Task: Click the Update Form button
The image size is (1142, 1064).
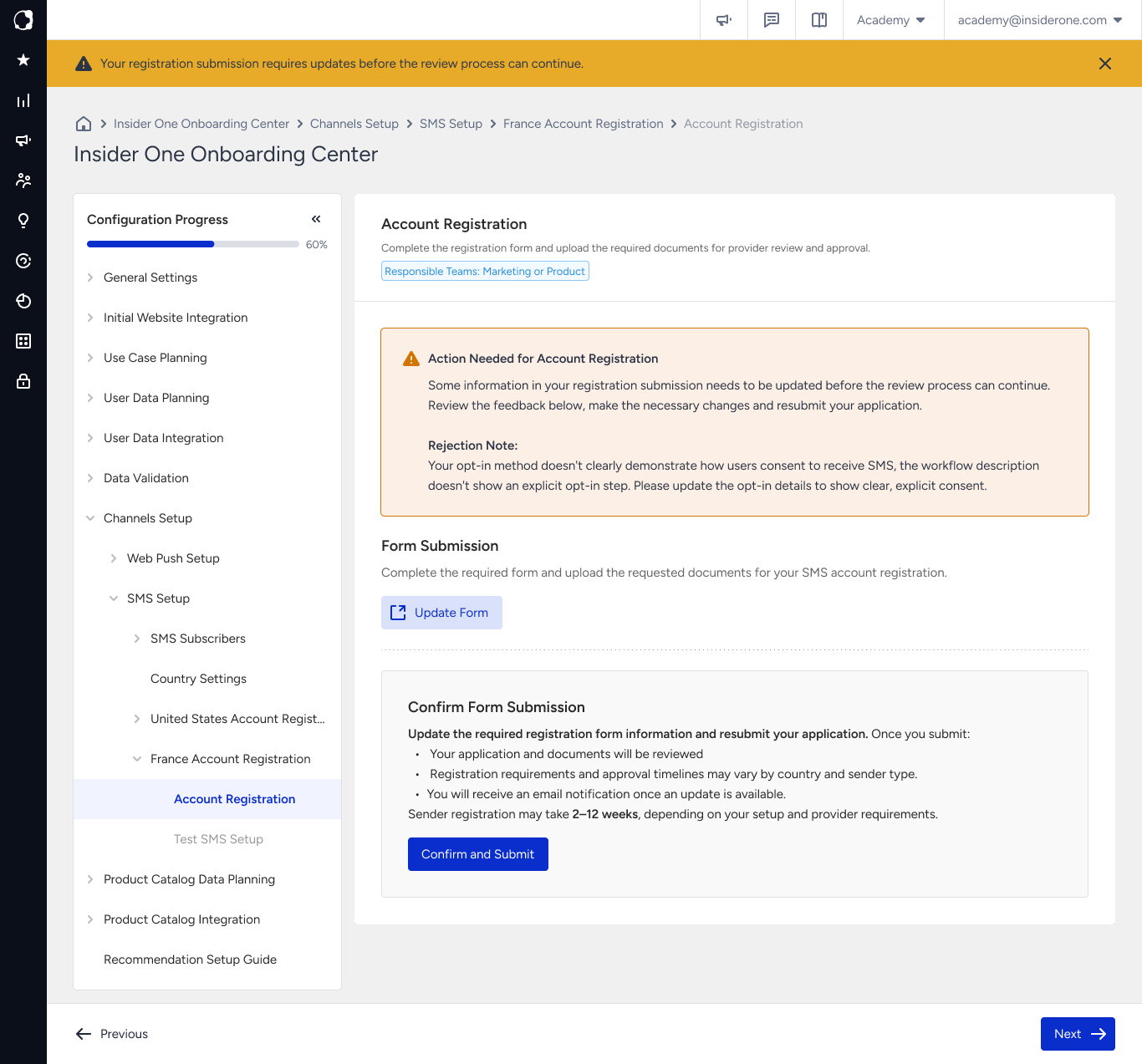Action: 441,613
